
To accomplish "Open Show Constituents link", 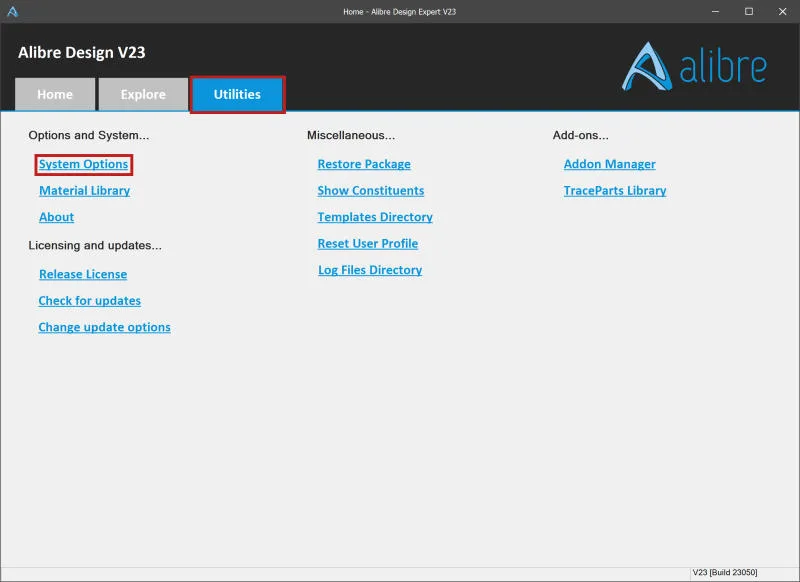I will pyautogui.click(x=371, y=191).
